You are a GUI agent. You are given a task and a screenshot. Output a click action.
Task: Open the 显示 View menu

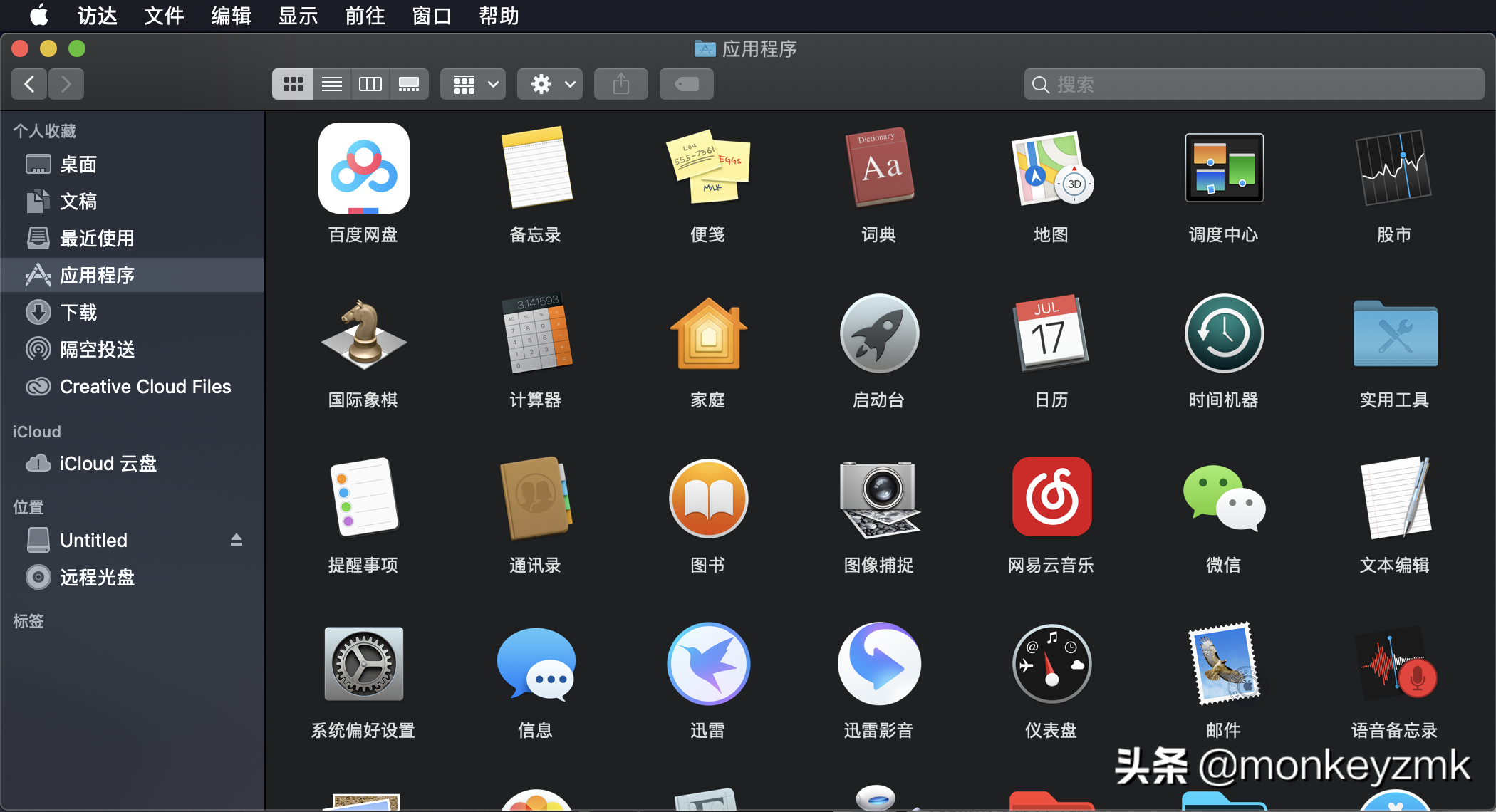click(x=298, y=16)
